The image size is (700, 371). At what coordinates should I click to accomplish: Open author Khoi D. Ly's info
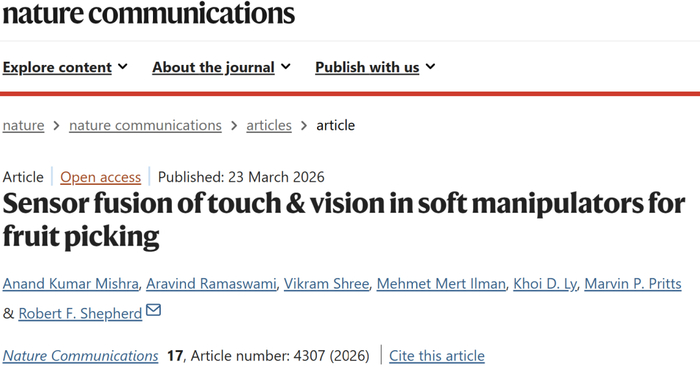[545, 283]
